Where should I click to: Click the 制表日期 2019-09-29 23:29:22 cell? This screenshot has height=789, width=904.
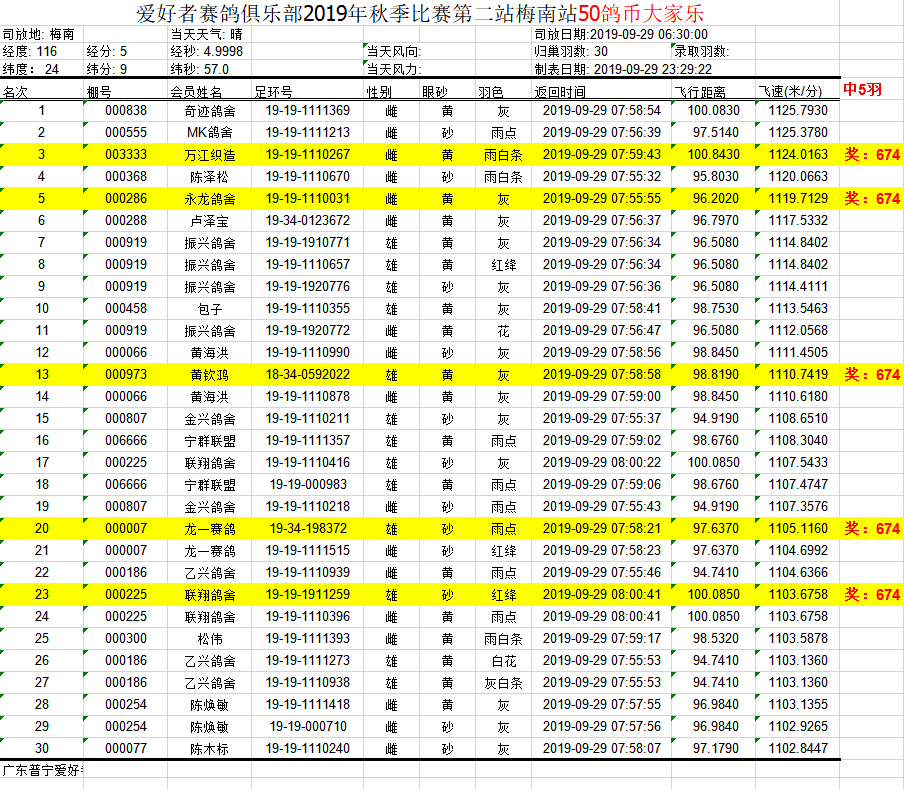(624, 69)
